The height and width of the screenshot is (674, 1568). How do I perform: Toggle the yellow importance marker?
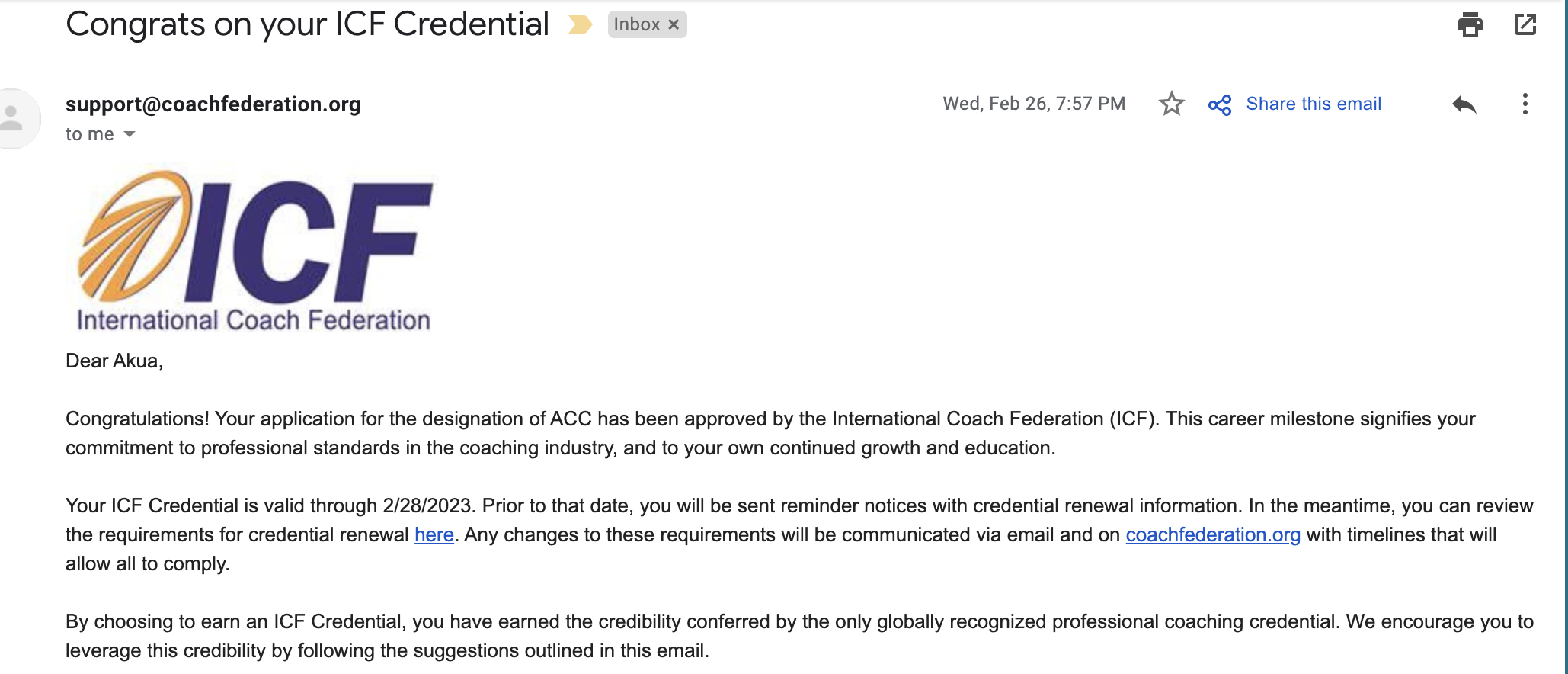coord(580,25)
